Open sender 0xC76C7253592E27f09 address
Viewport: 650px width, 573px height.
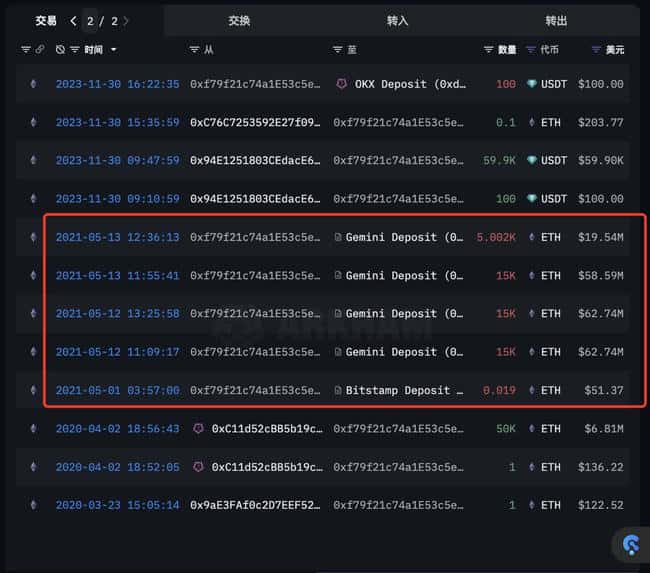click(x=255, y=122)
